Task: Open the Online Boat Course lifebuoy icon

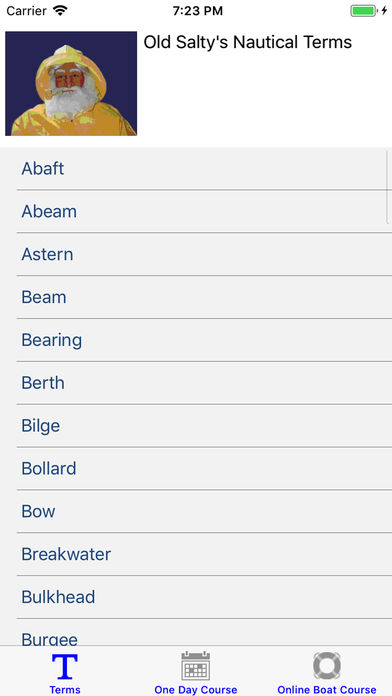Action: (x=327, y=666)
